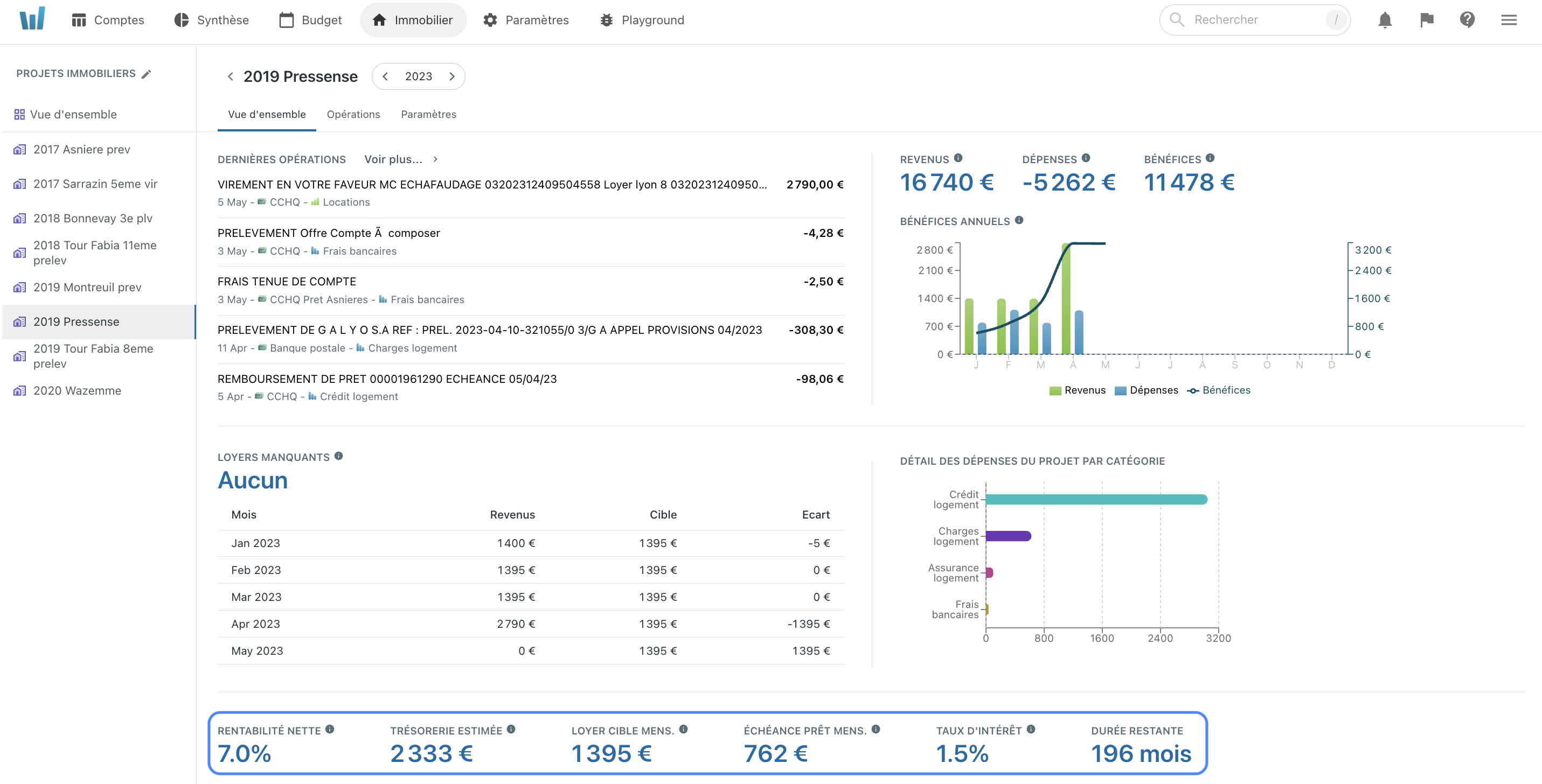The height and width of the screenshot is (784, 1542).
Task: Open the notifications bell icon
Action: point(1385,20)
